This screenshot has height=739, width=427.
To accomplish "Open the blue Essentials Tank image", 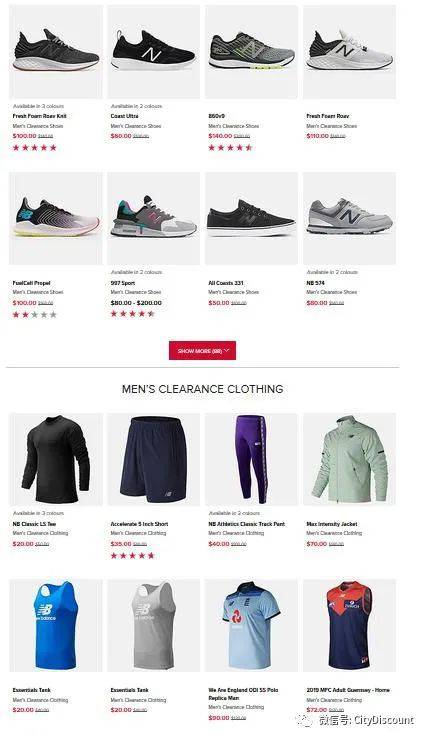I will (56, 625).
